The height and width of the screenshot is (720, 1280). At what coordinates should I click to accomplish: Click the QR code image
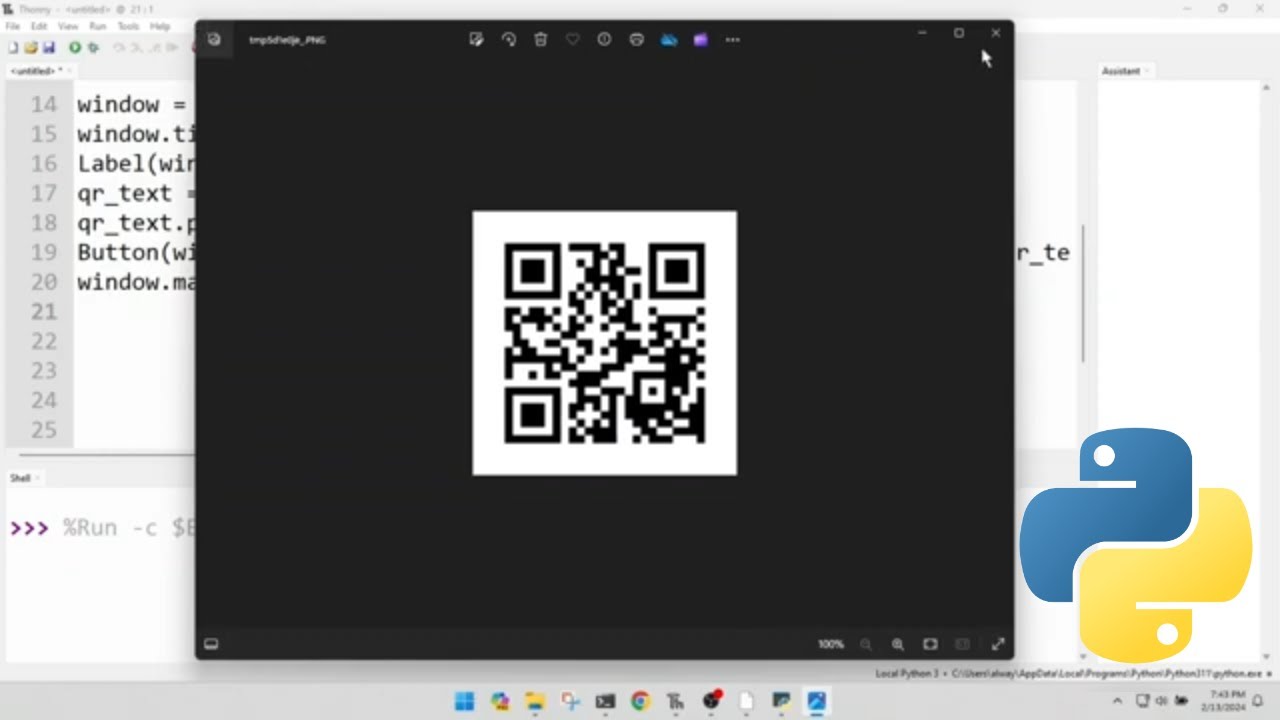coord(605,343)
